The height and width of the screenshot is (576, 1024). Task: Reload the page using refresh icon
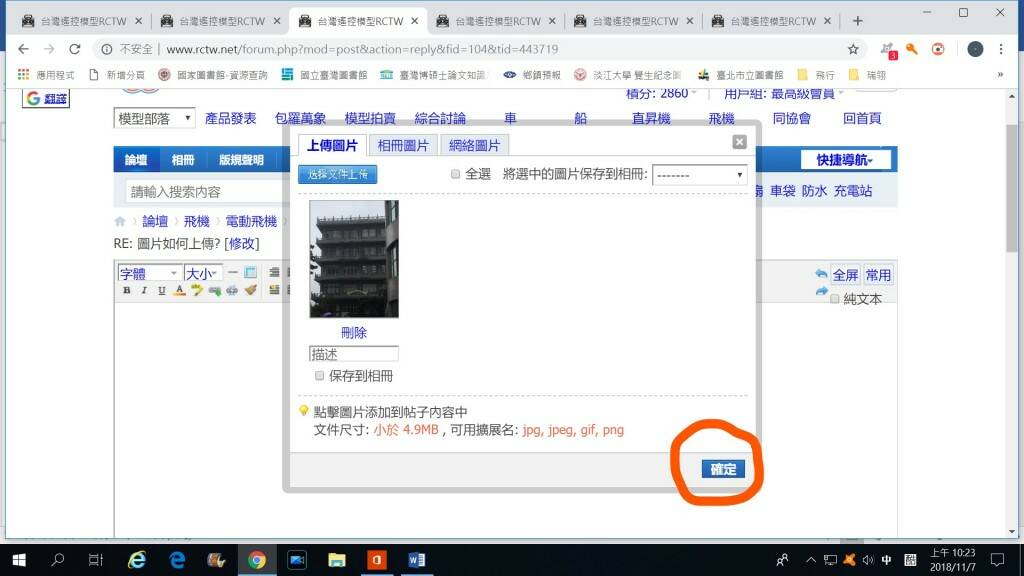coord(74,49)
